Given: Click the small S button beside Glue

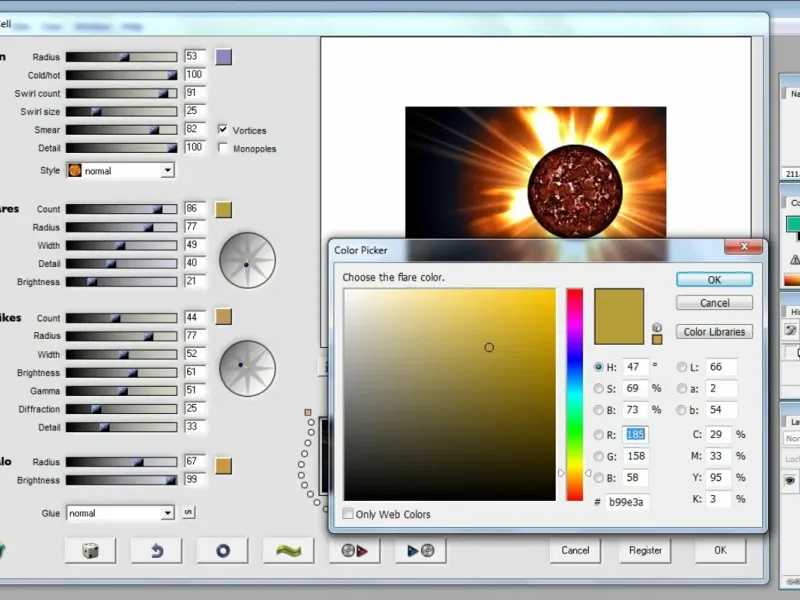Looking at the screenshot, I should 187,513.
